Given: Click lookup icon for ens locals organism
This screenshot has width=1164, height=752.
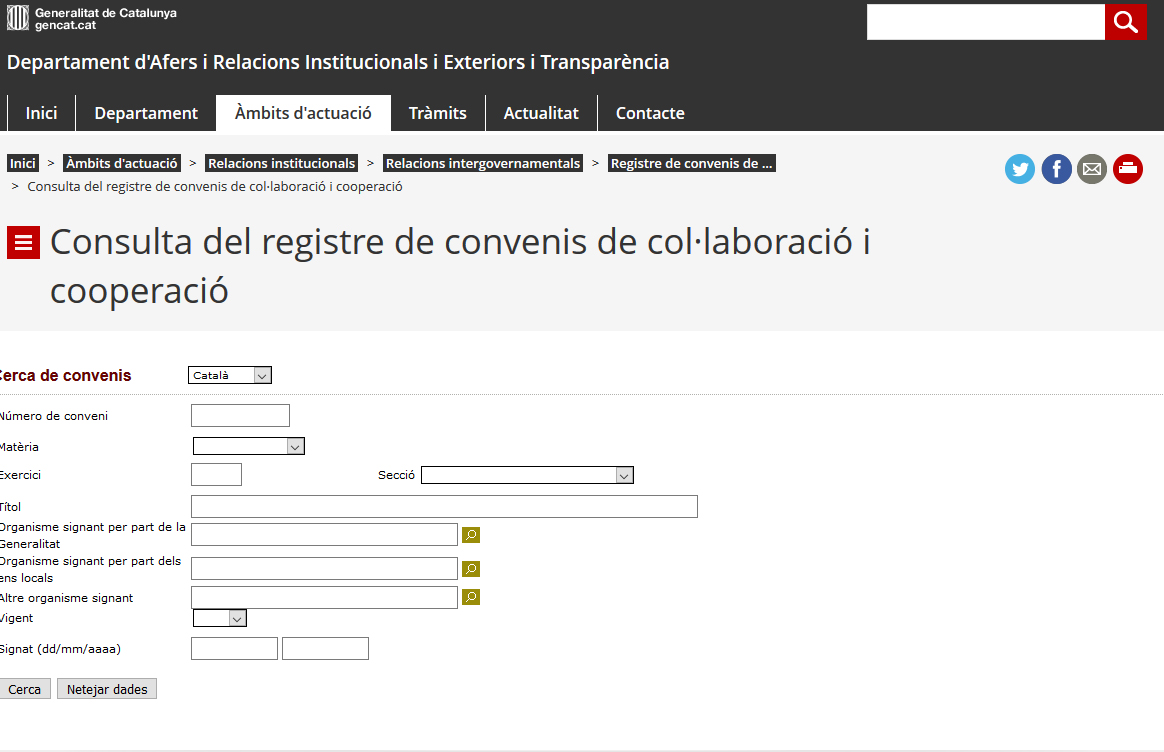Looking at the screenshot, I should [x=471, y=569].
